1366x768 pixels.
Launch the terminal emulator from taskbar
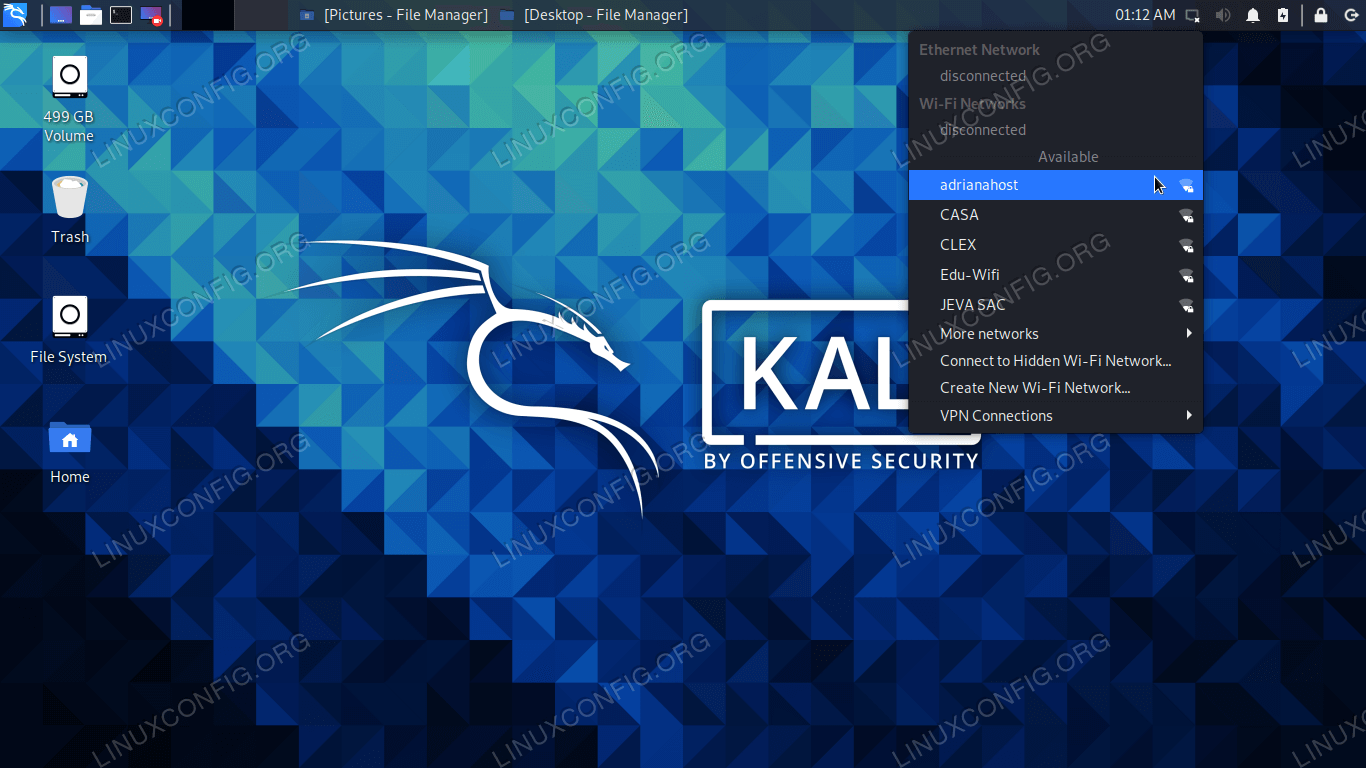point(120,15)
